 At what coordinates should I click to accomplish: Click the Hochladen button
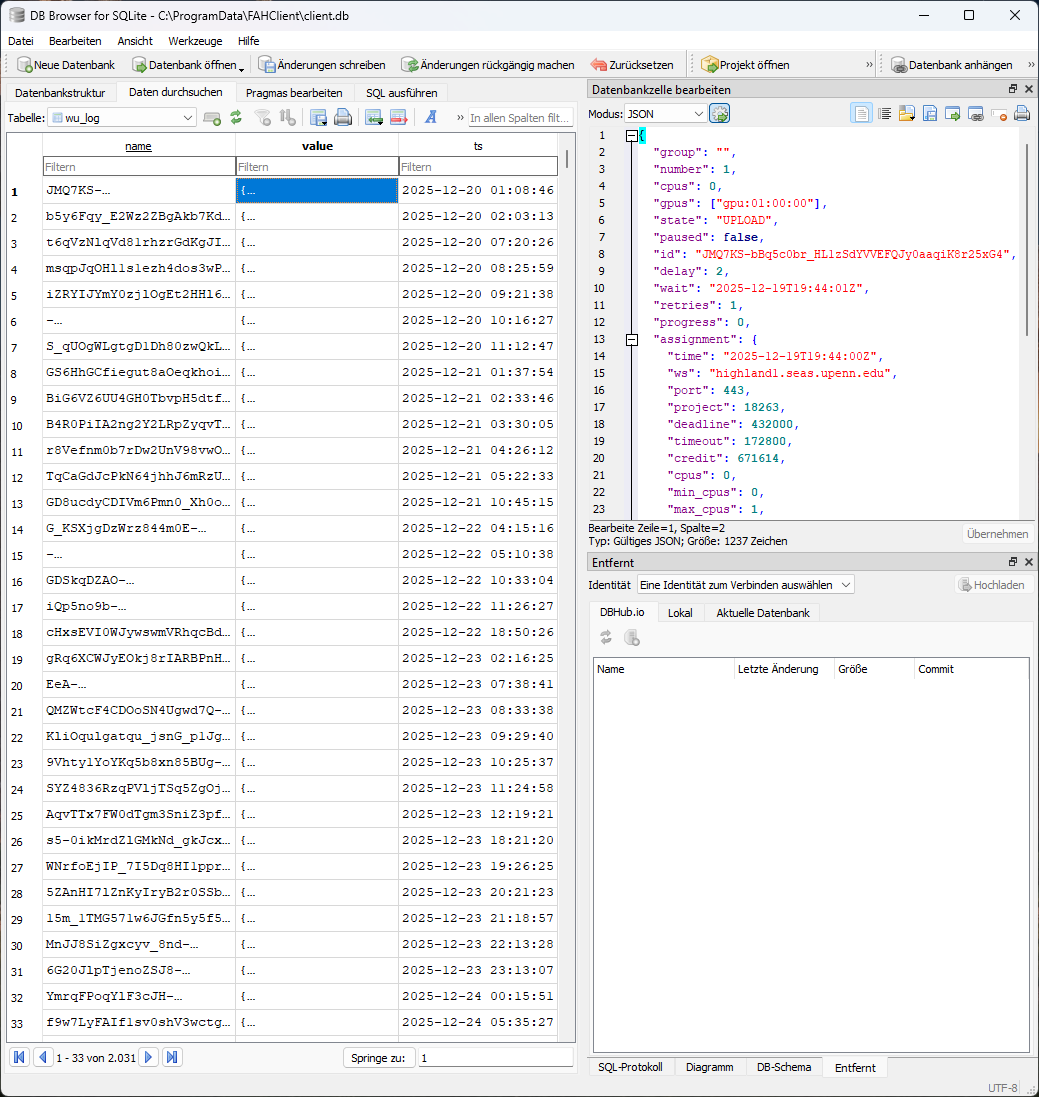[x=992, y=585]
